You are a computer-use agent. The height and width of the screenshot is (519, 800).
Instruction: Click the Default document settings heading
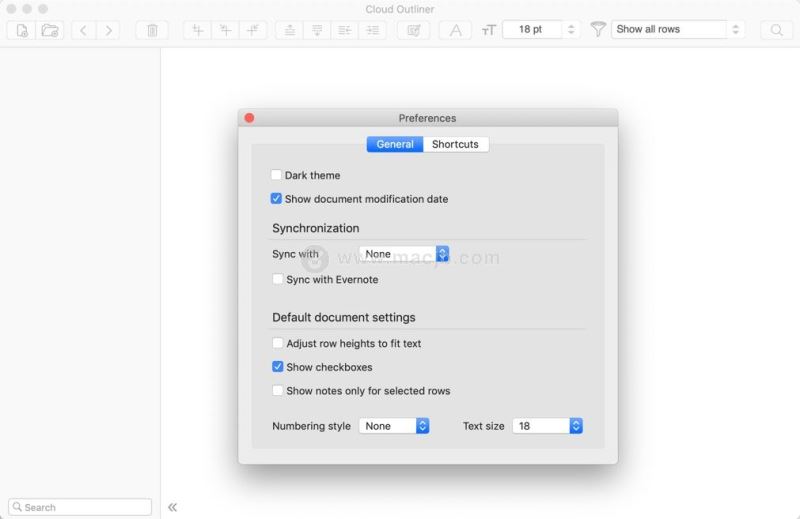[x=343, y=317]
